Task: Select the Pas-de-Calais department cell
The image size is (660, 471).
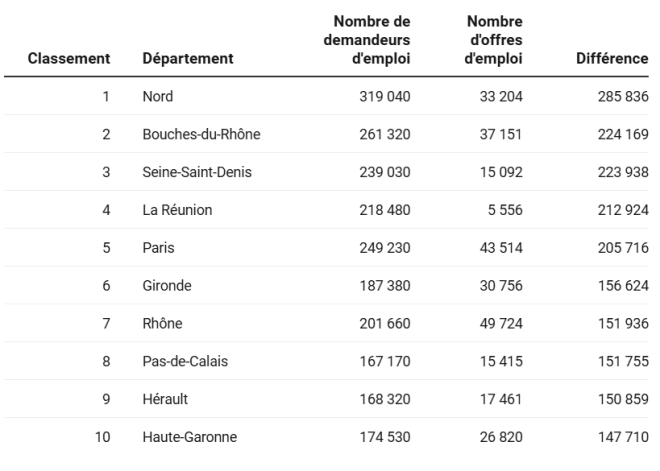Action: point(185,361)
